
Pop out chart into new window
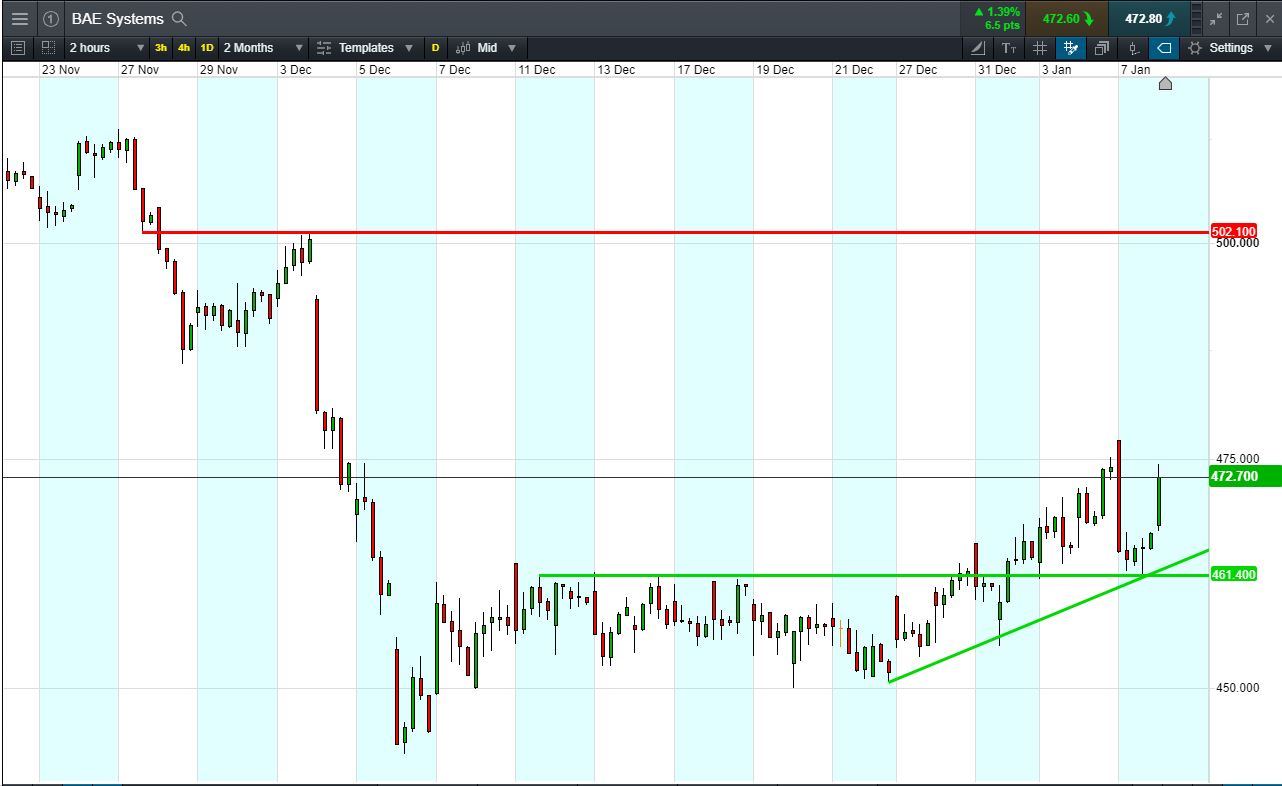pyautogui.click(x=1243, y=19)
